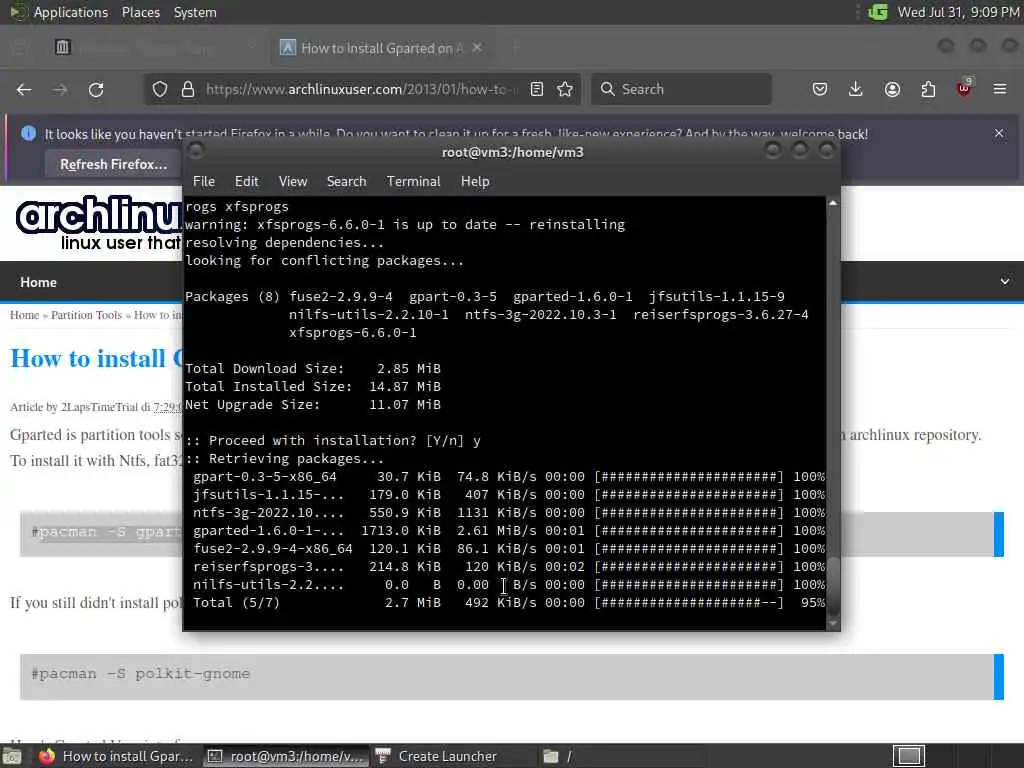The width and height of the screenshot is (1024, 768).
Task: Click the Refresh Firefox button
Action: point(114,164)
